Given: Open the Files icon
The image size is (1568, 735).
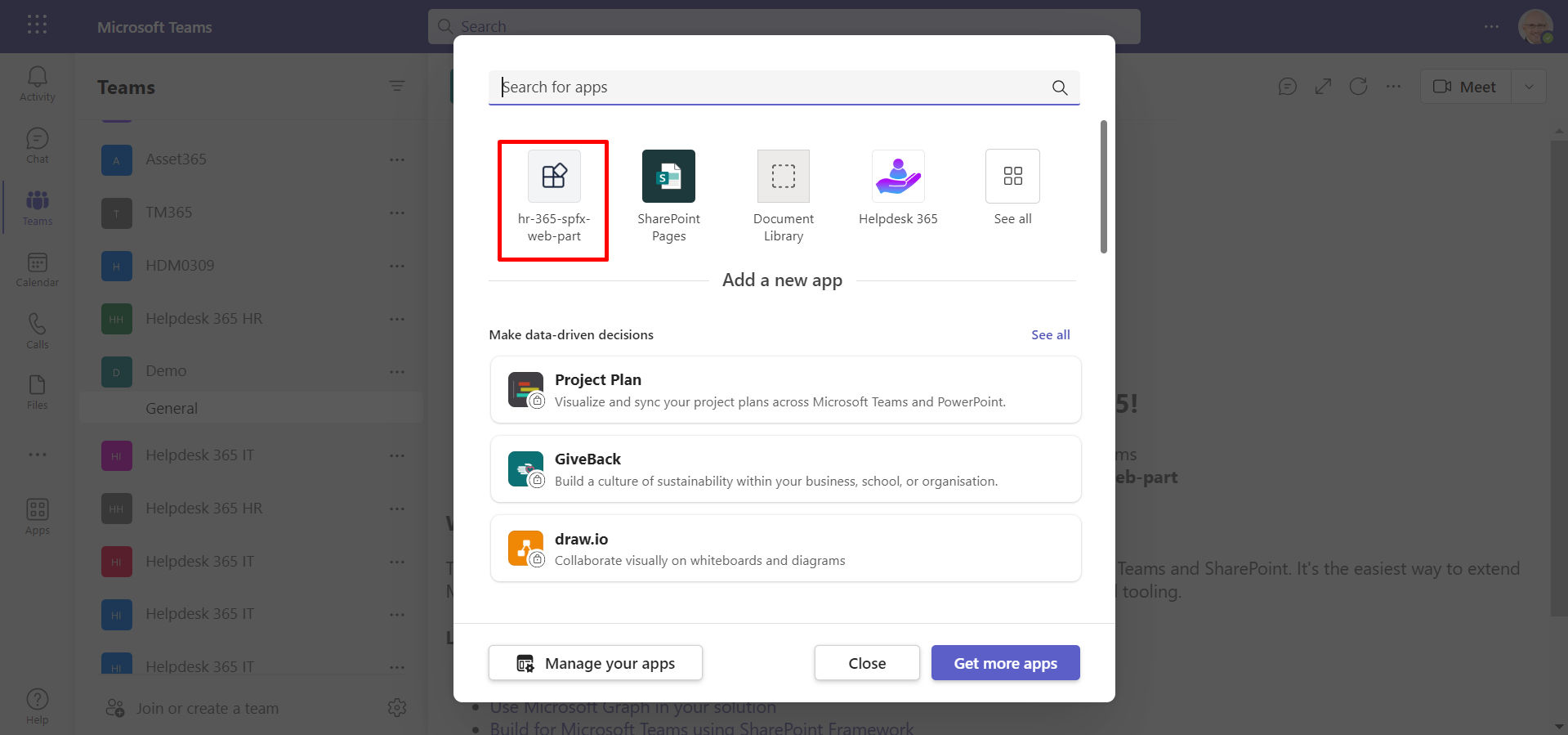Looking at the screenshot, I should point(38,392).
